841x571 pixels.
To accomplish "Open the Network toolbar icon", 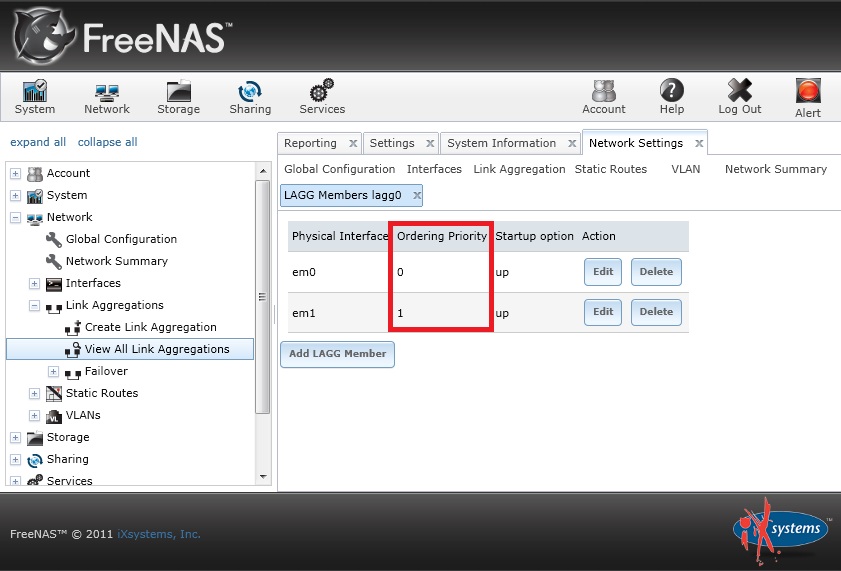I will pos(107,97).
